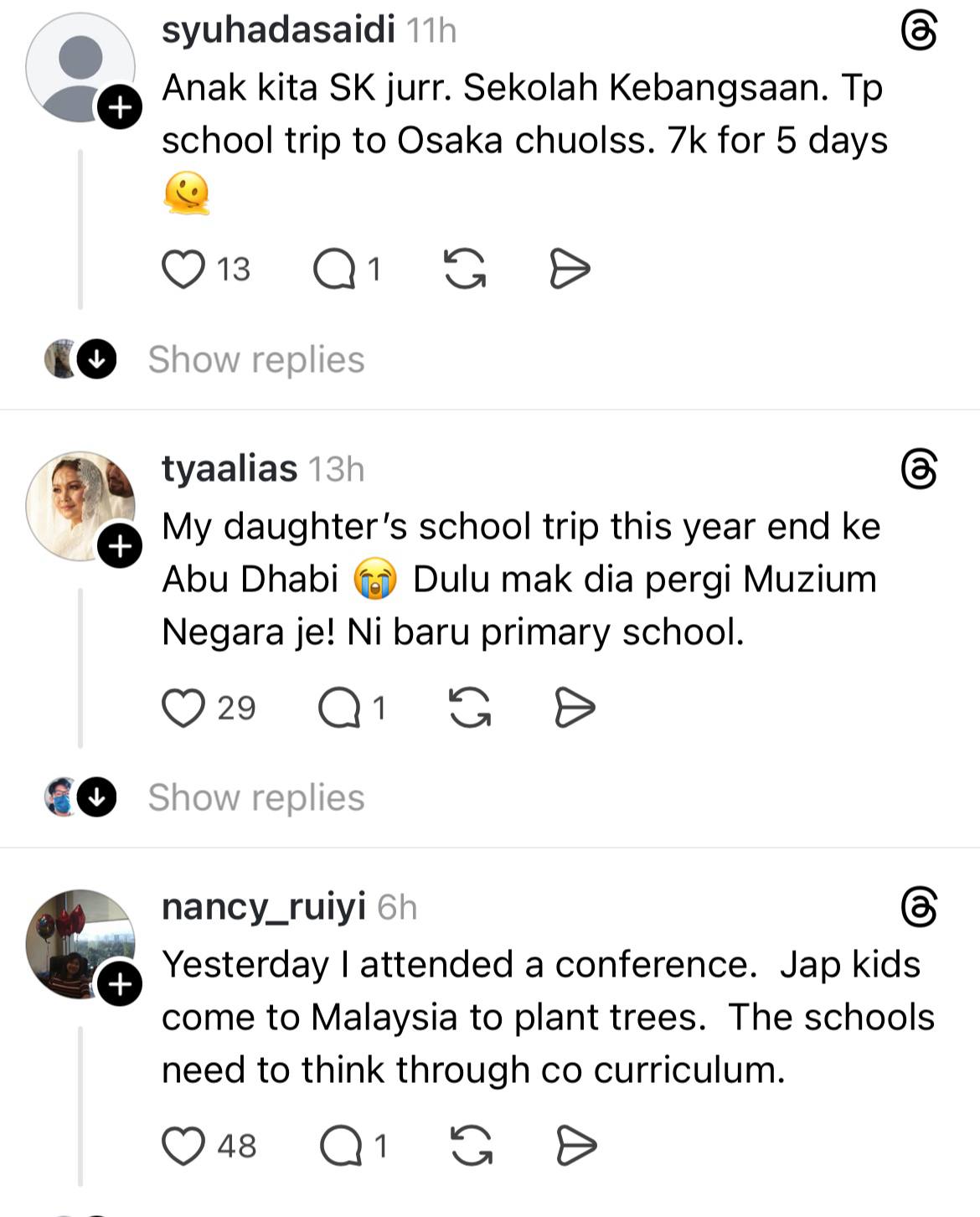This screenshot has height=1217, width=980.
Task: Open reply bubble on tyaalias's comment
Action: pyautogui.click(x=340, y=708)
